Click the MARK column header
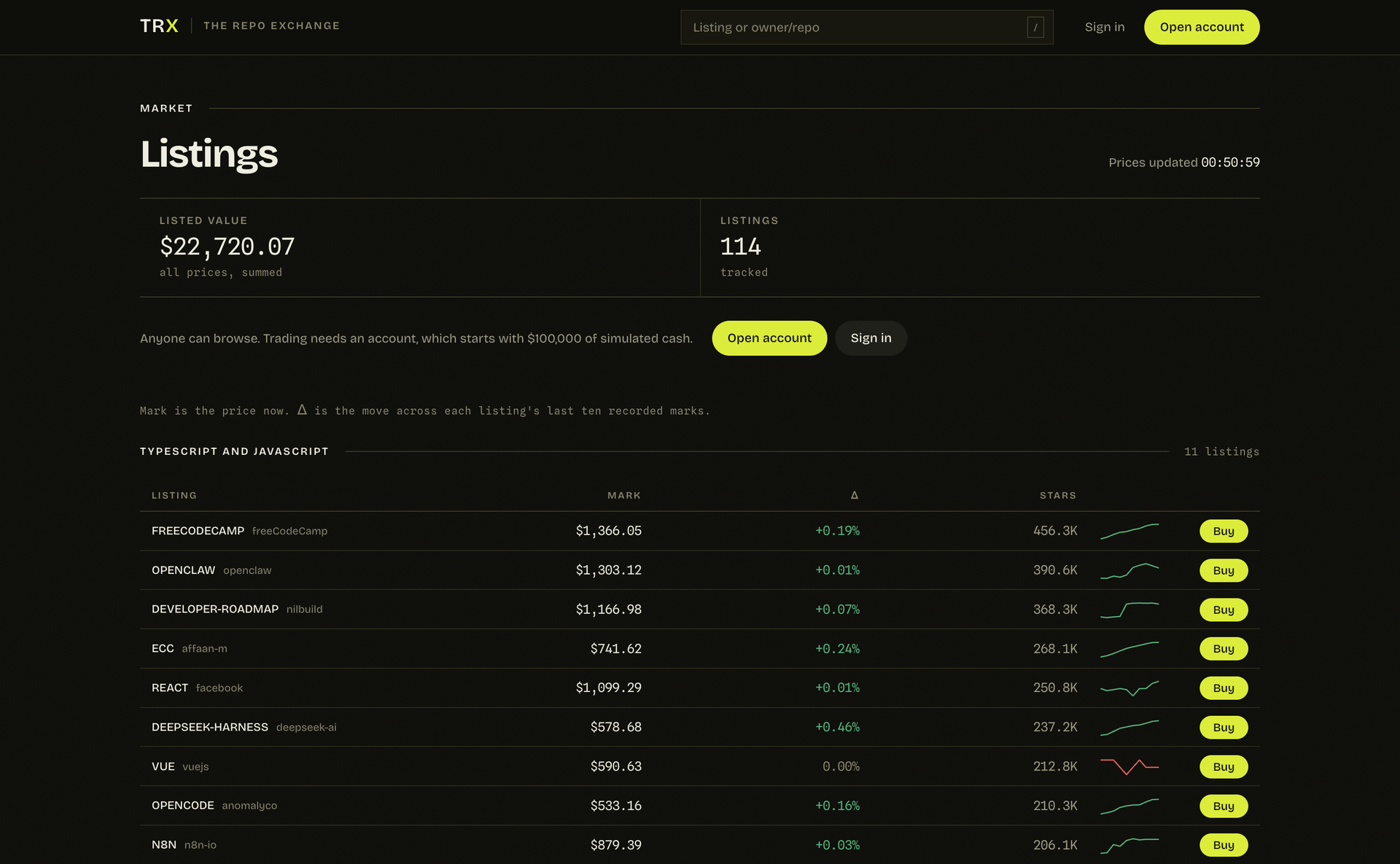1400x864 pixels. tap(624, 495)
